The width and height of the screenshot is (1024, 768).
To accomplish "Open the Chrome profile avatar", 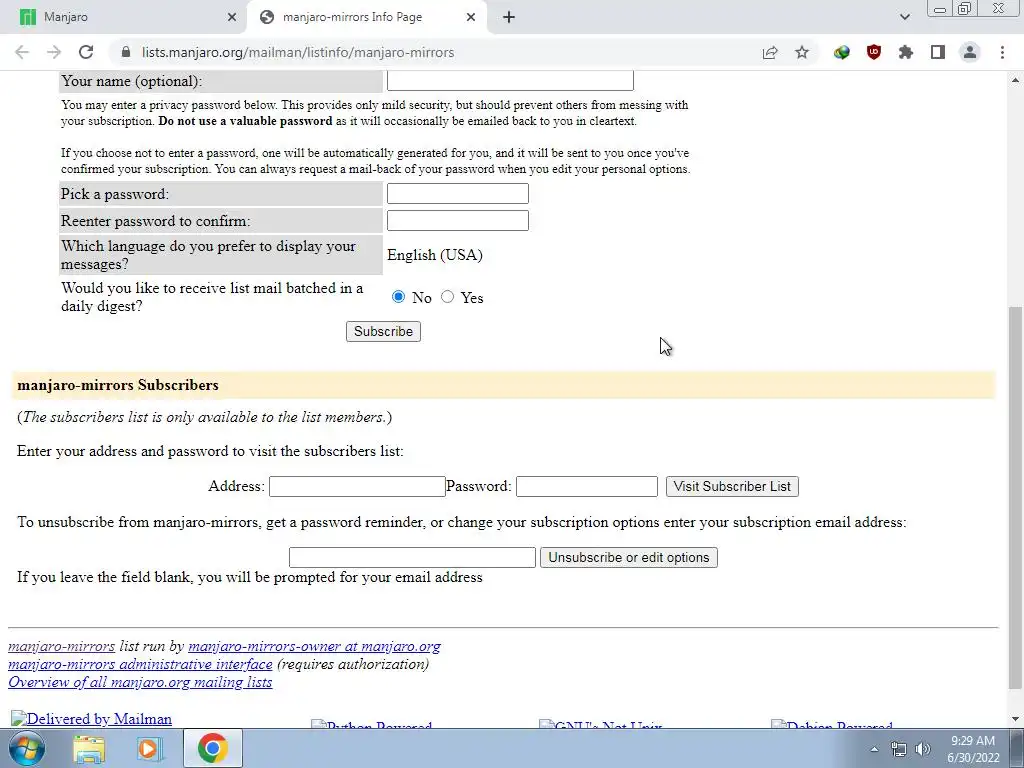I will tap(970, 52).
